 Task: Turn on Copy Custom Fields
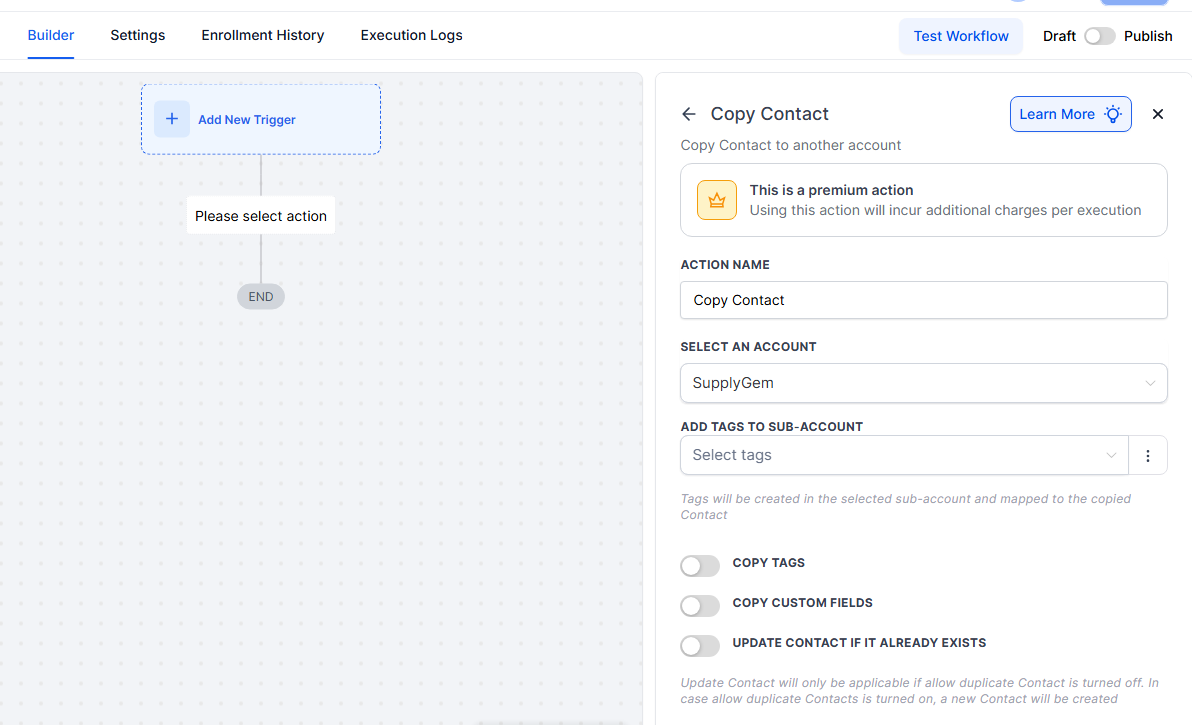click(700, 605)
